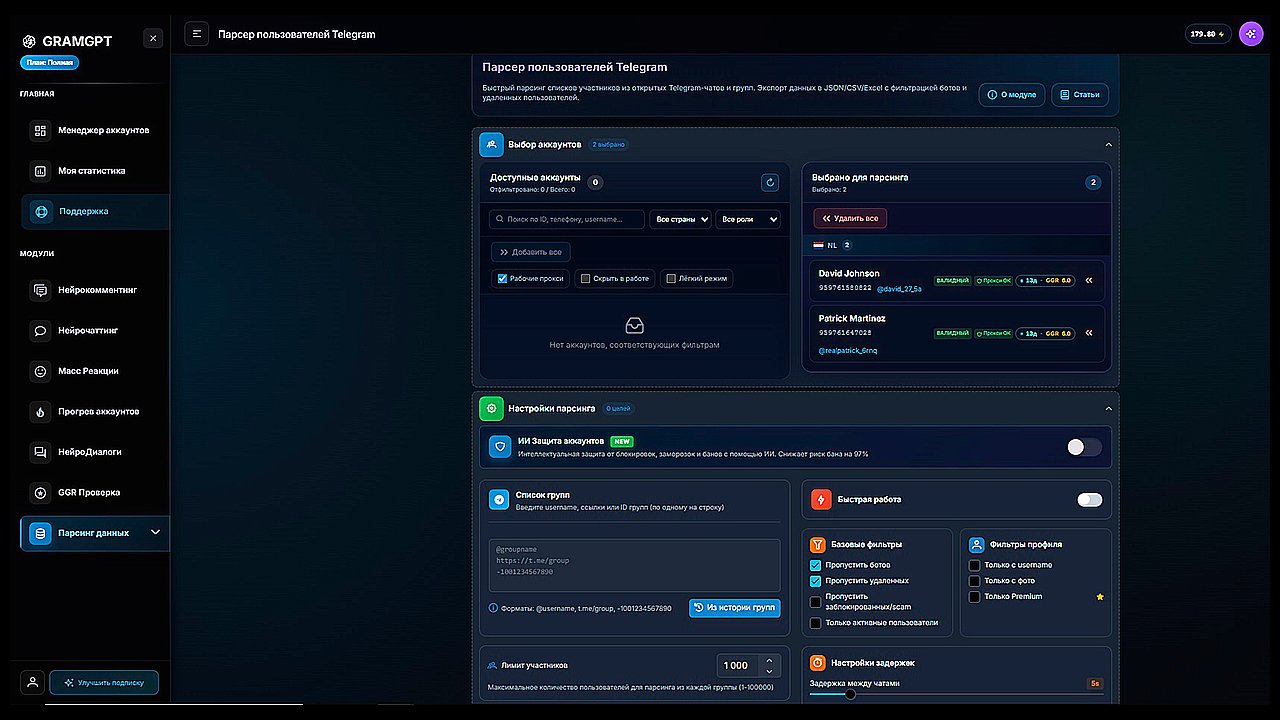Click the chat icon of НейроДиалоги
The image size is (1280, 720).
point(40,452)
